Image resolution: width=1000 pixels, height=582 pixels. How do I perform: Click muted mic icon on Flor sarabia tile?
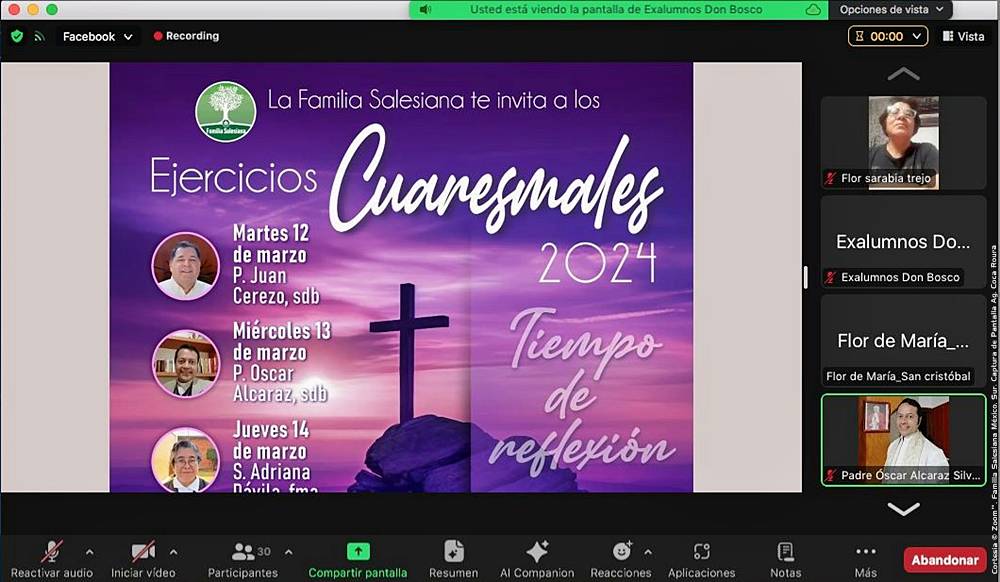[830, 178]
